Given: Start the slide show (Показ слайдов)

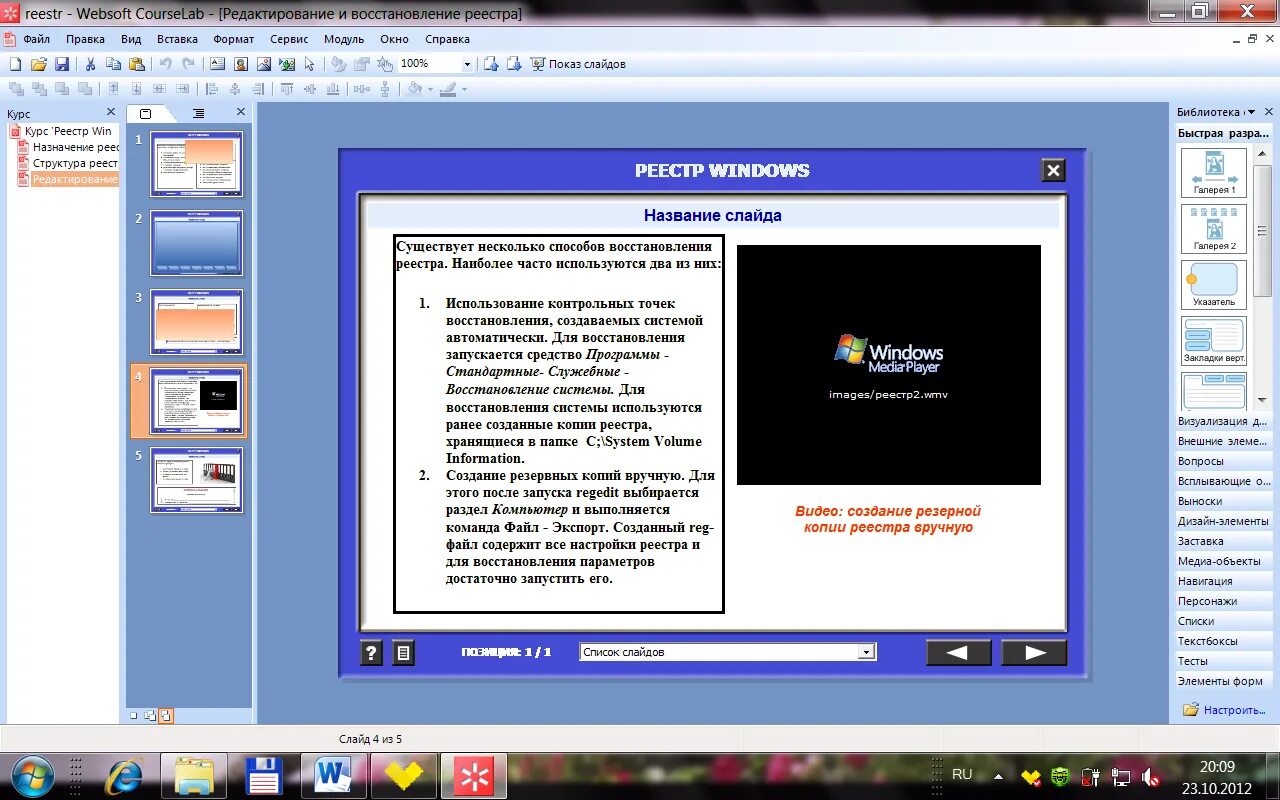Looking at the screenshot, I should pos(578,64).
